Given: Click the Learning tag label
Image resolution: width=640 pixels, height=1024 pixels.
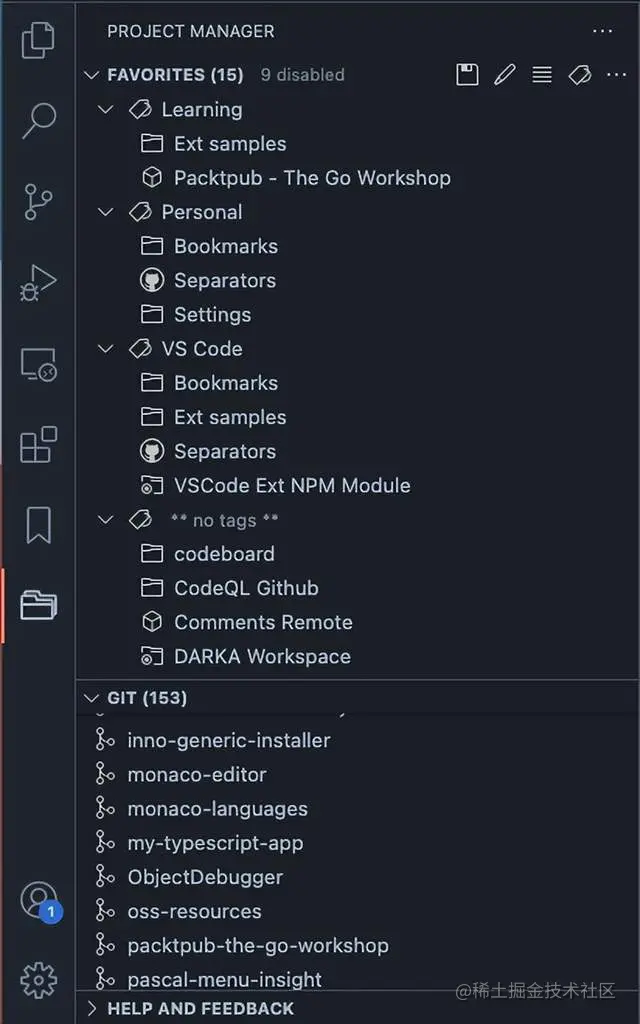Looking at the screenshot, I should point(202,110).
